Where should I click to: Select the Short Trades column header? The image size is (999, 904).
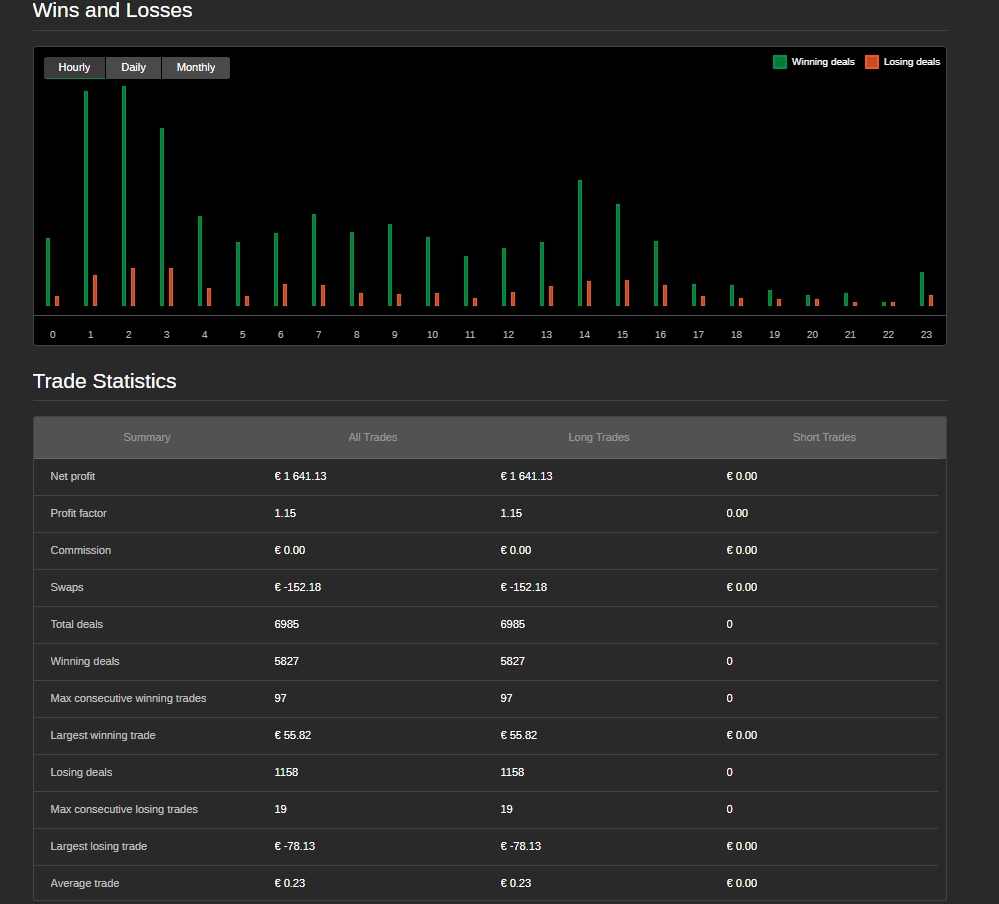click(x=824, y=437)
